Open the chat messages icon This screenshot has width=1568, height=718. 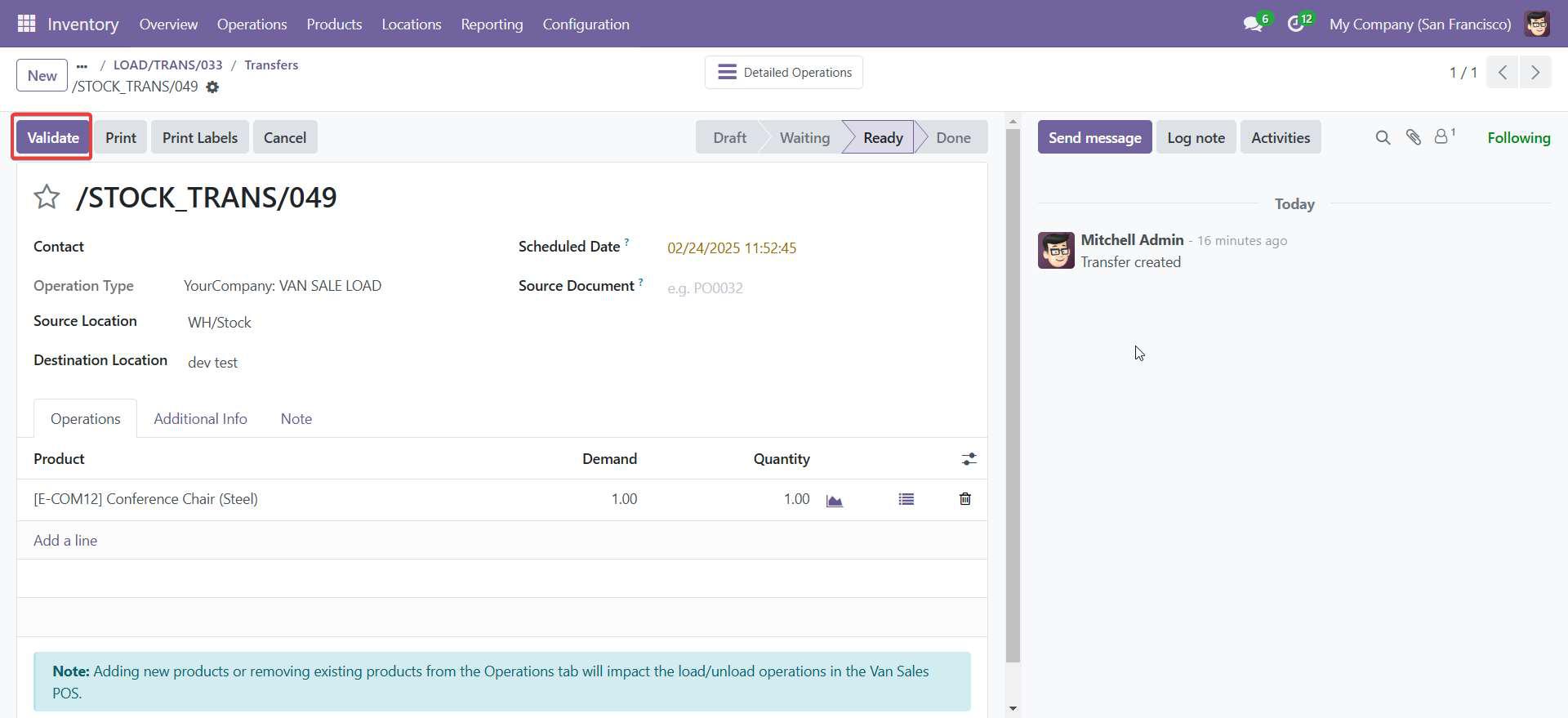[x=1253, y=25]
